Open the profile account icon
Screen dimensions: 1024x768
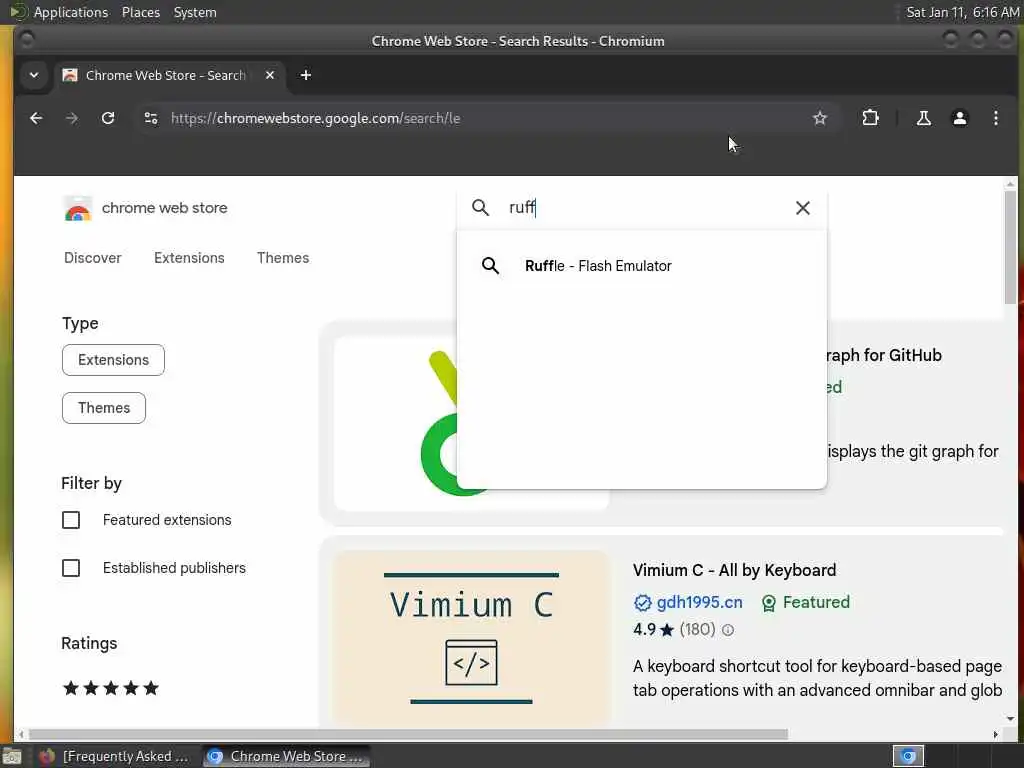959,118
